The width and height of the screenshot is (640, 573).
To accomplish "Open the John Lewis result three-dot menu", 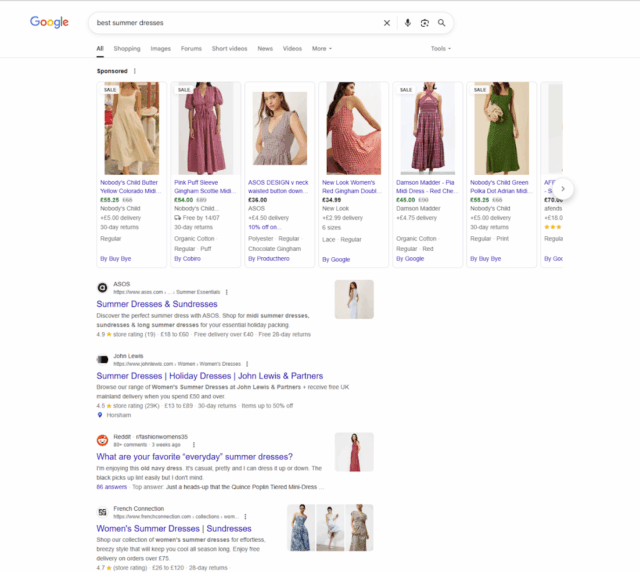I will pyautogui.click(x=247, y=364).
